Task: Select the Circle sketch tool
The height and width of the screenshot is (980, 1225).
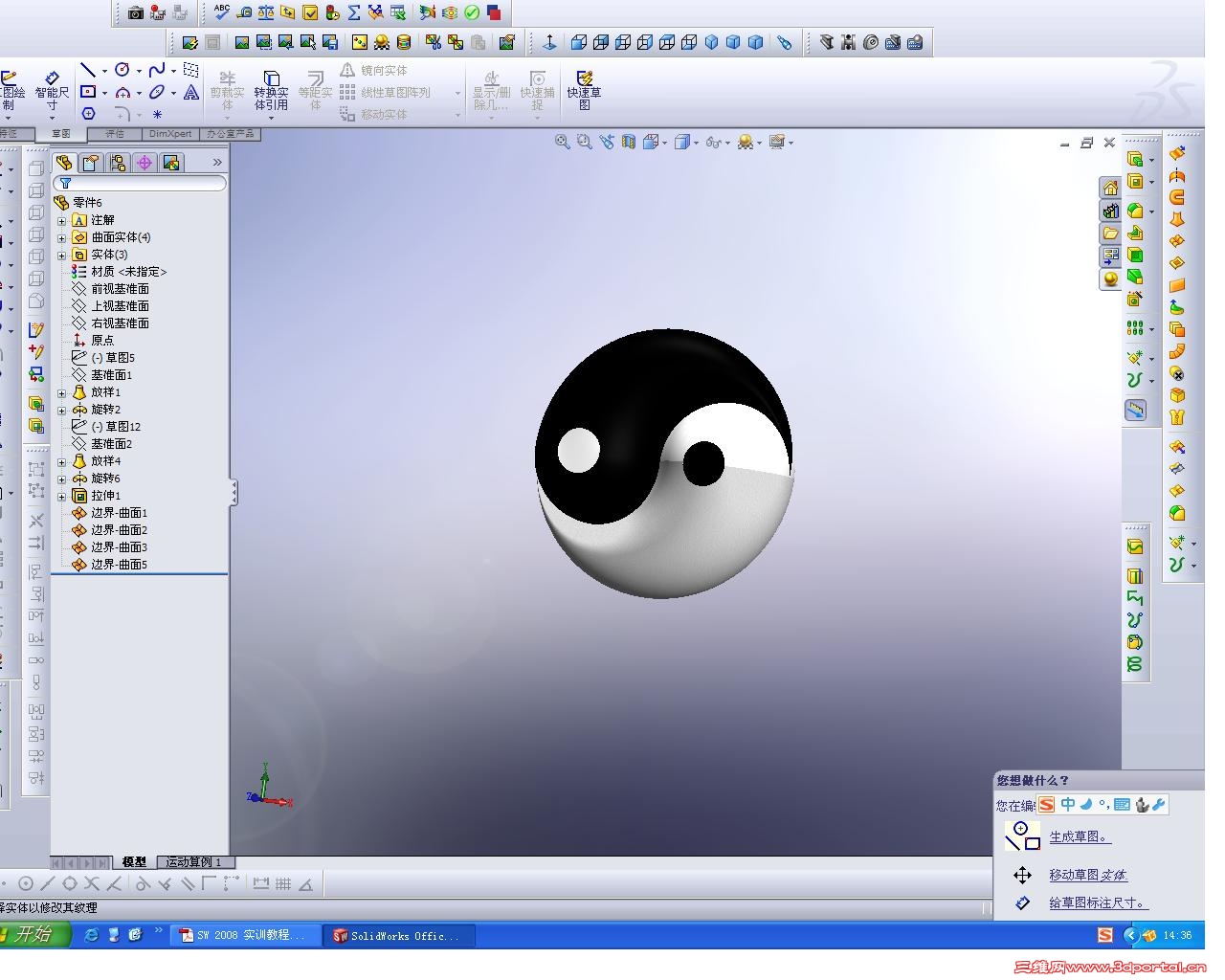Action: (122, 70)
